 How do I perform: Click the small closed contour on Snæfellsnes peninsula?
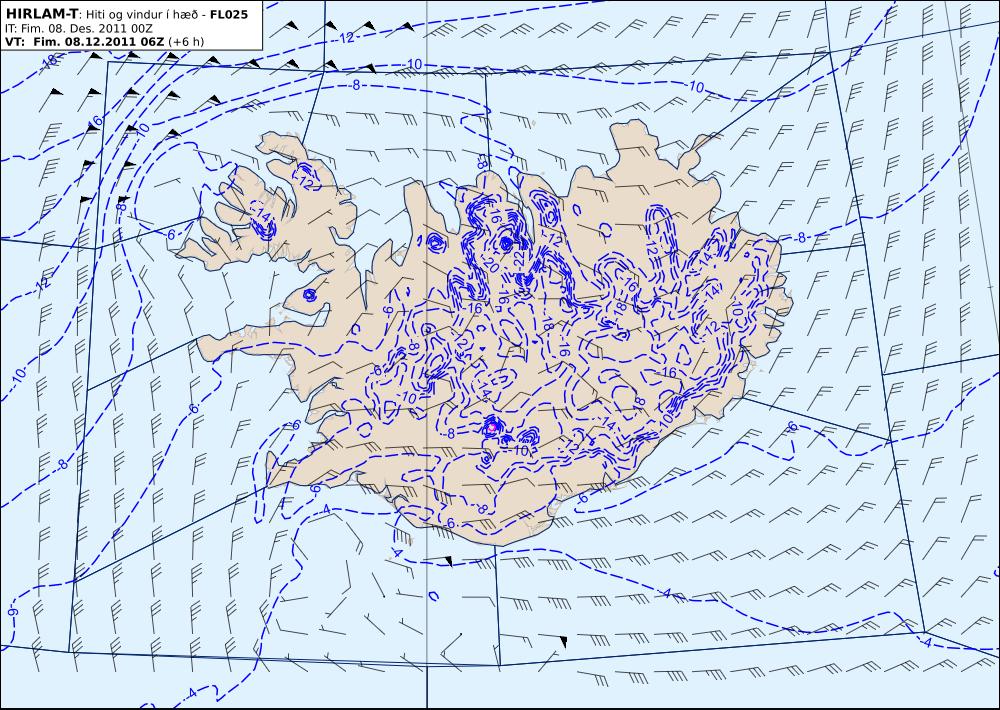point(309,295)
